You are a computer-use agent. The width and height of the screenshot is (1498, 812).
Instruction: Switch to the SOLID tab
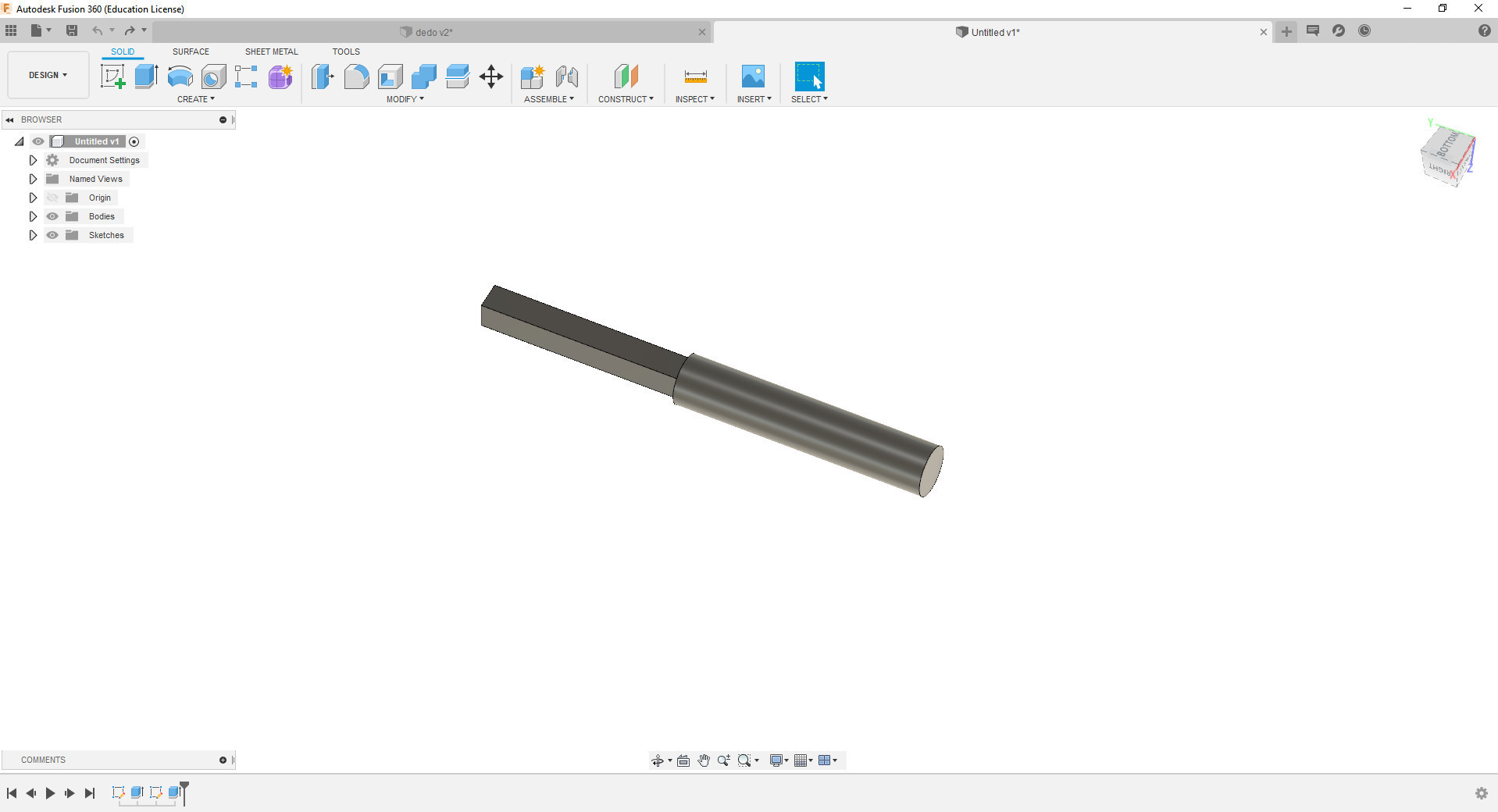pyautogui.click(x=123, y=52)
